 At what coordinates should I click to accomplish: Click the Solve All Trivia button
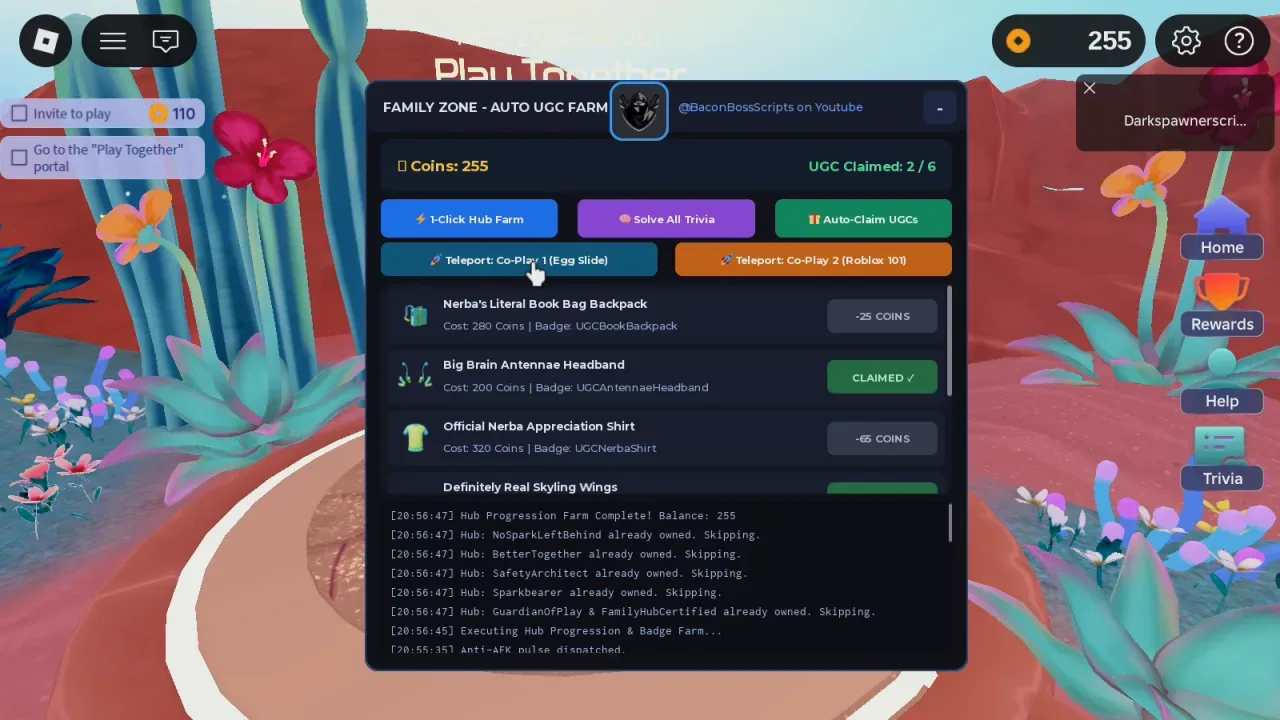[x=666, y=219]
